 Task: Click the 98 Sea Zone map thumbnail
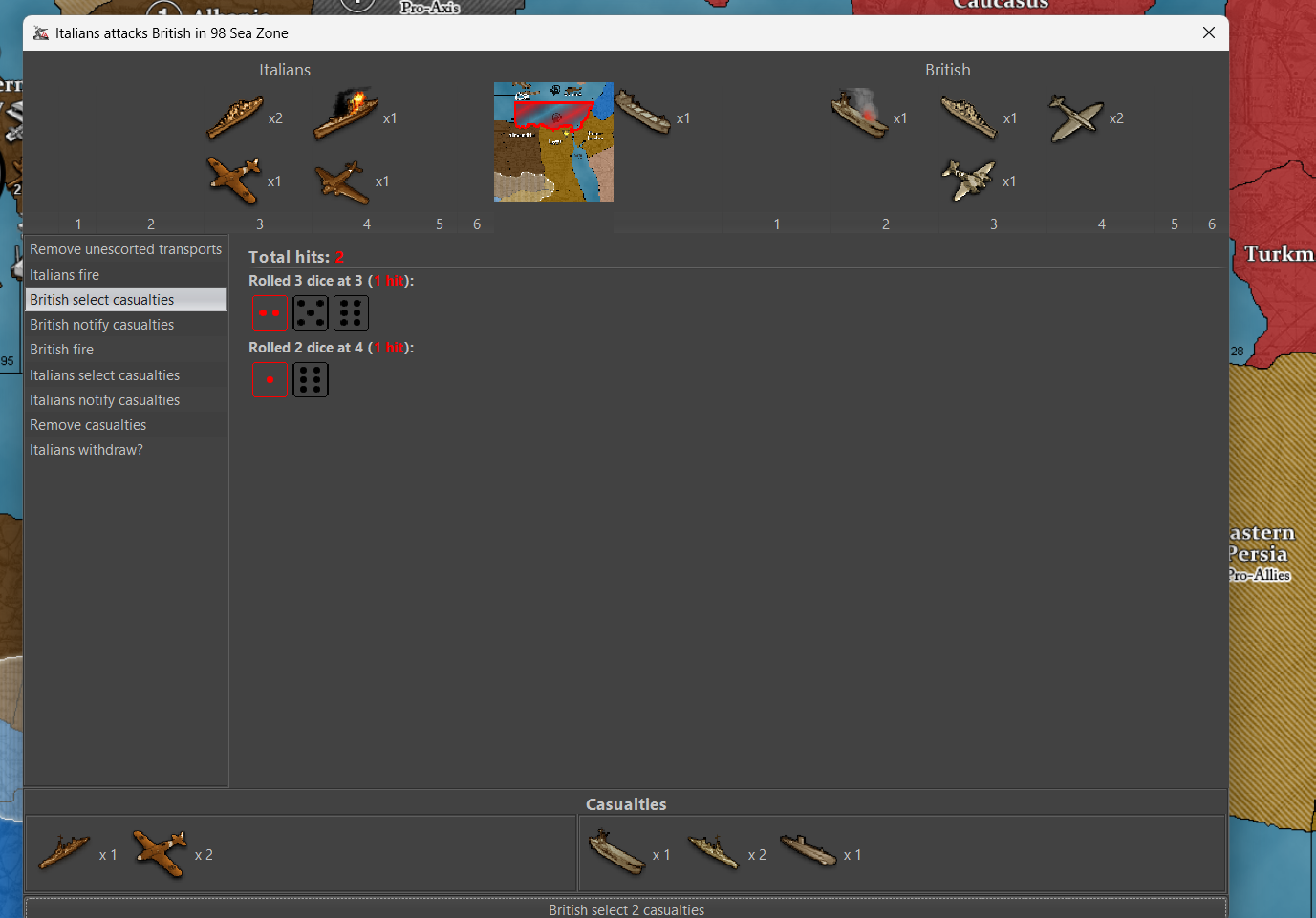553,141
